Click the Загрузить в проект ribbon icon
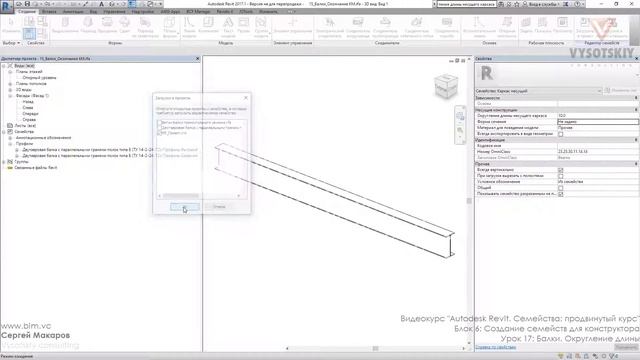640x360 pixels. 585,27
